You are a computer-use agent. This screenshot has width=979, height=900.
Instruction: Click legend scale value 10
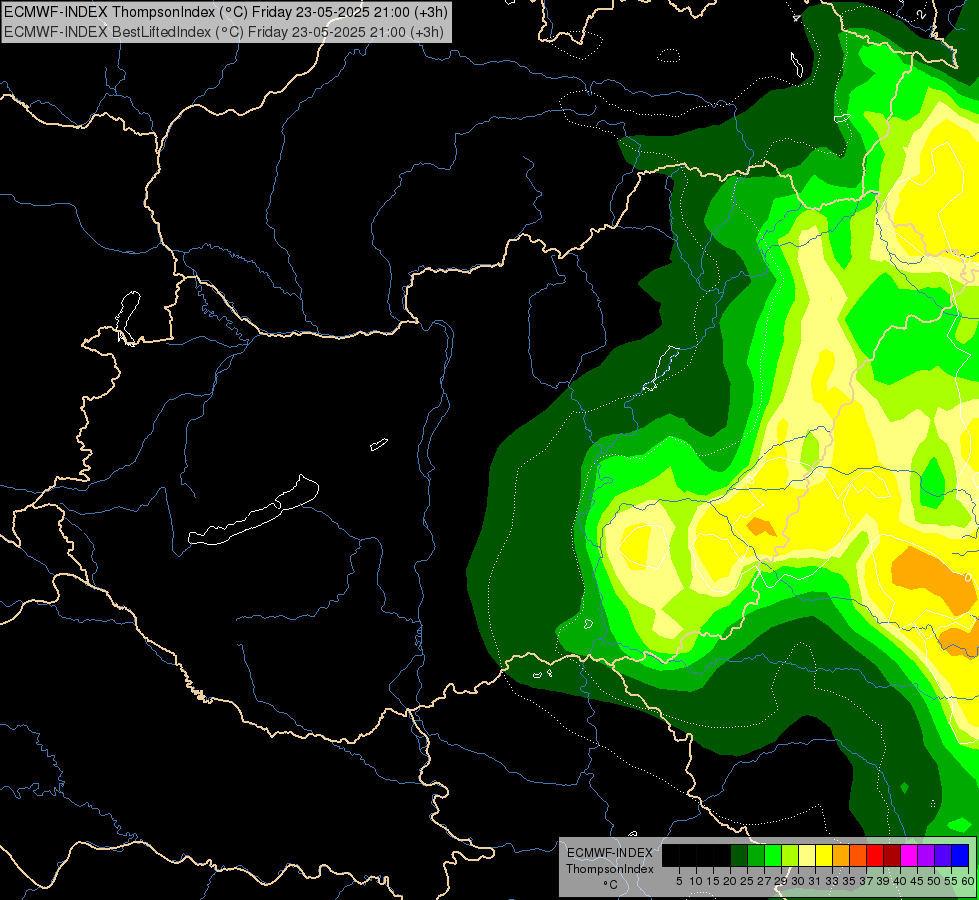click(696, 881)
